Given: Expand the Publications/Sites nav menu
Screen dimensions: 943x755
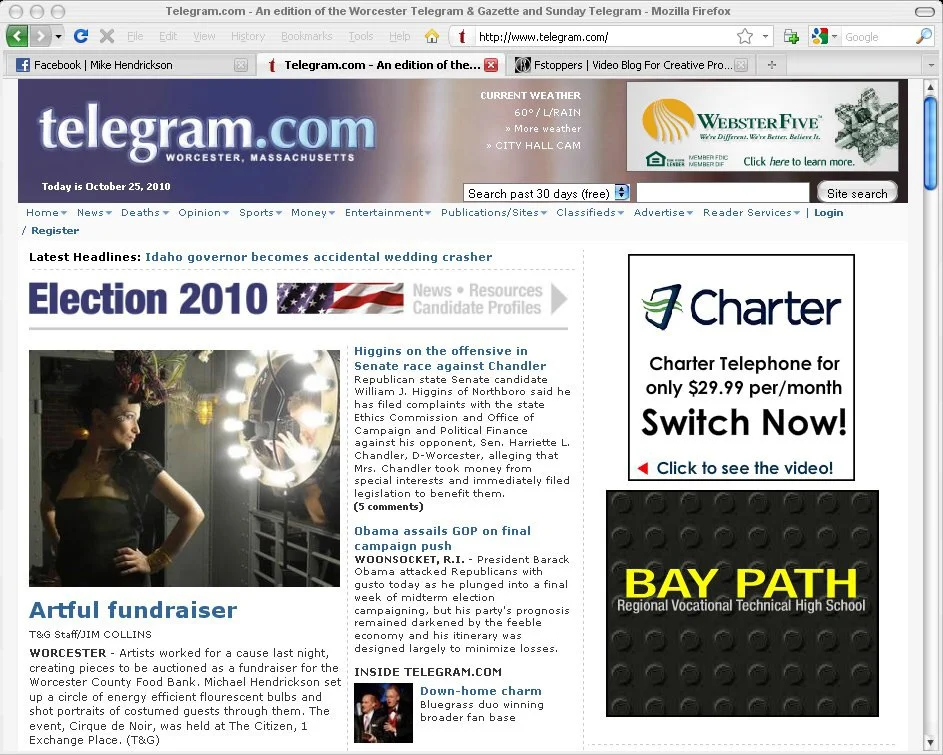Looking at the screenshot, I should (494, 212).
